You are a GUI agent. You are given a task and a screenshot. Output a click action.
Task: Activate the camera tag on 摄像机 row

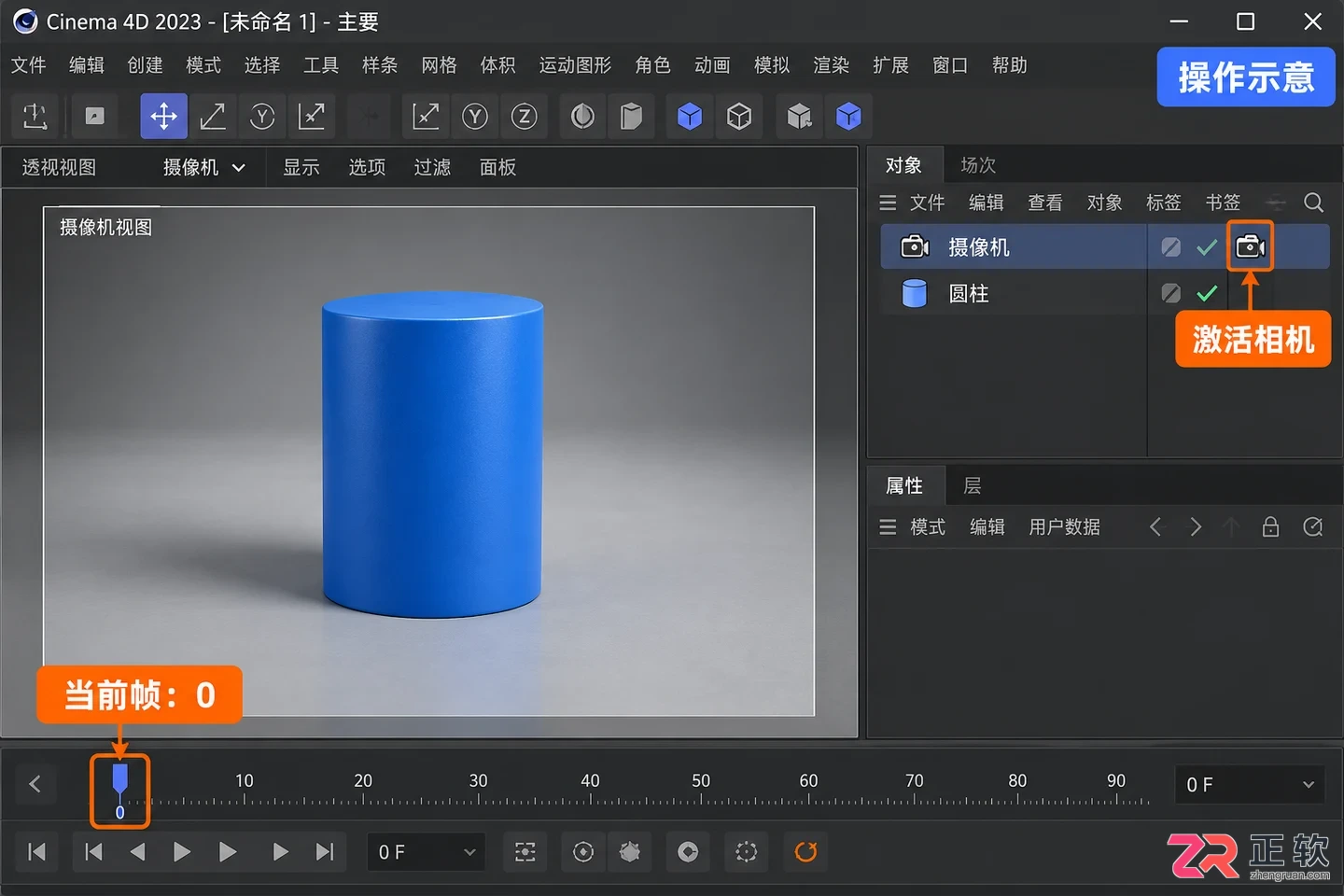1250,246
